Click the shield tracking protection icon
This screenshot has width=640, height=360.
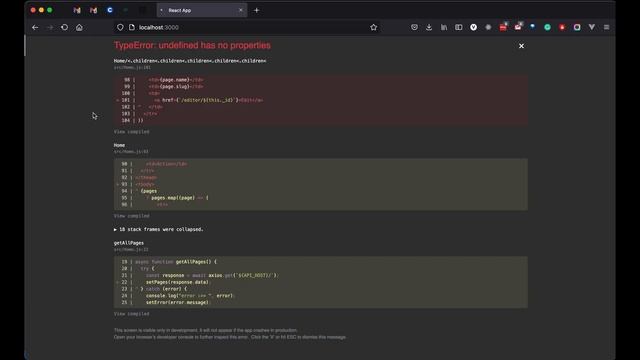point(120,27)
